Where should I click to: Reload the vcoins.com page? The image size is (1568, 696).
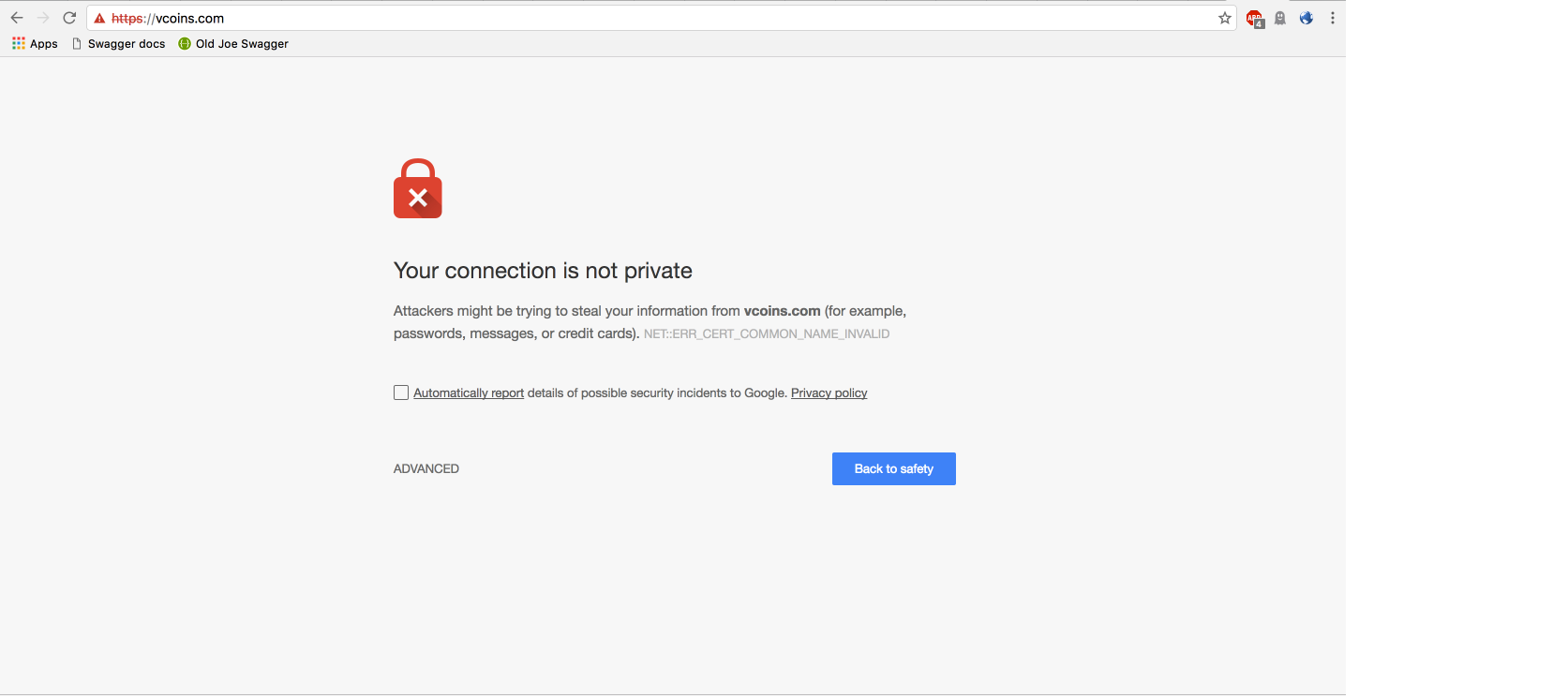coord(69,18)
